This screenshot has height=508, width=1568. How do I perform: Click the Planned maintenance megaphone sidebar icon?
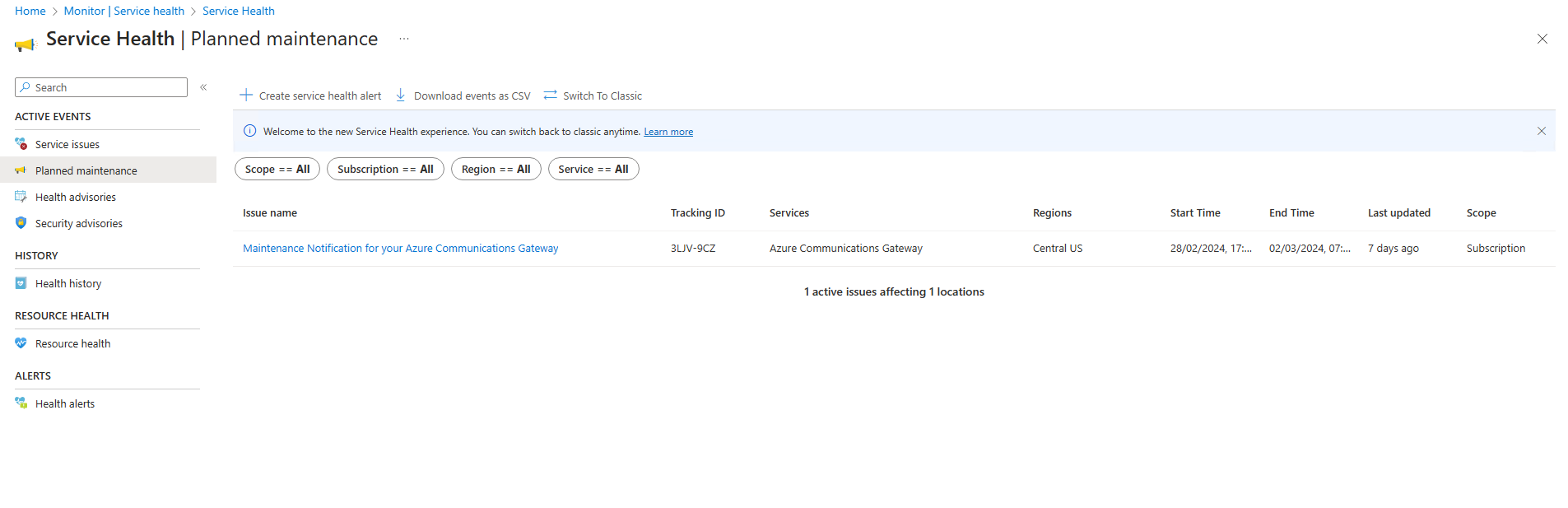click(x=21, y=170)
